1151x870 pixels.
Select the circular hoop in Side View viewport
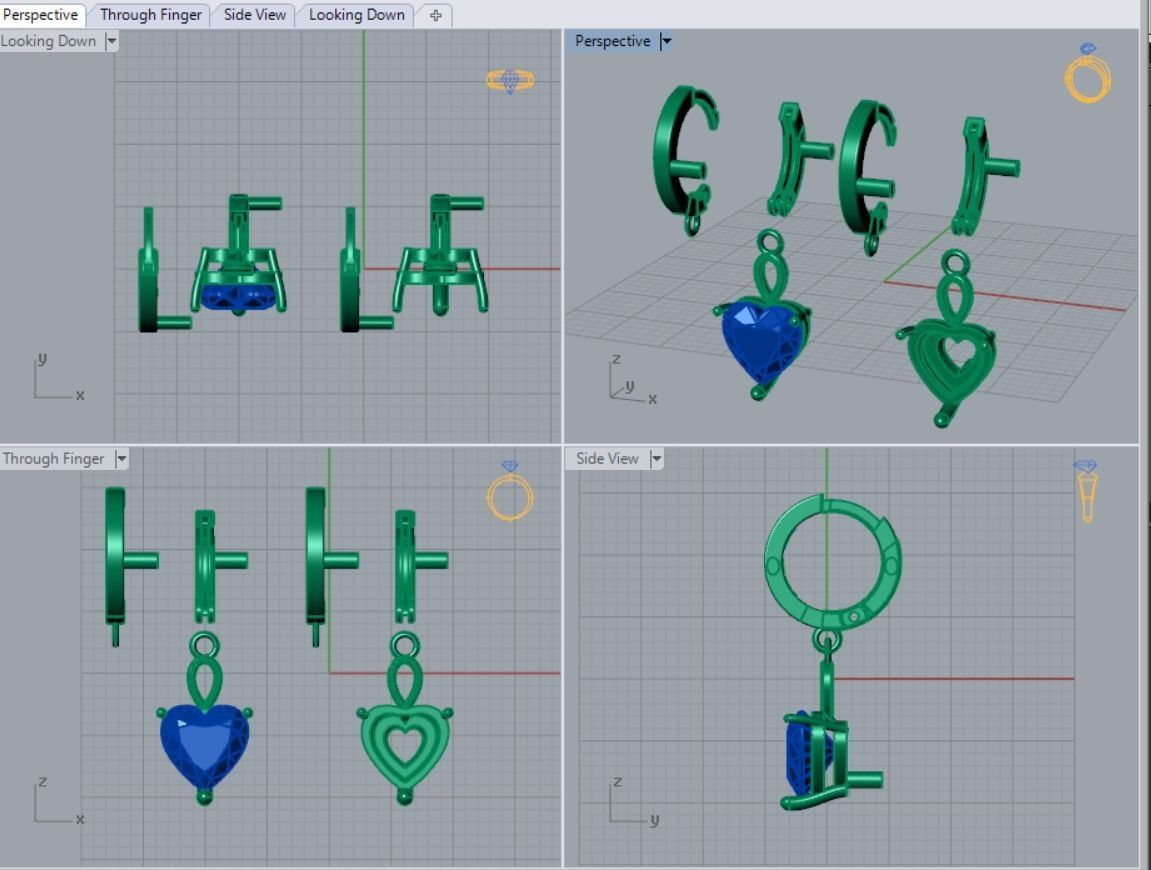coord(832,563)
